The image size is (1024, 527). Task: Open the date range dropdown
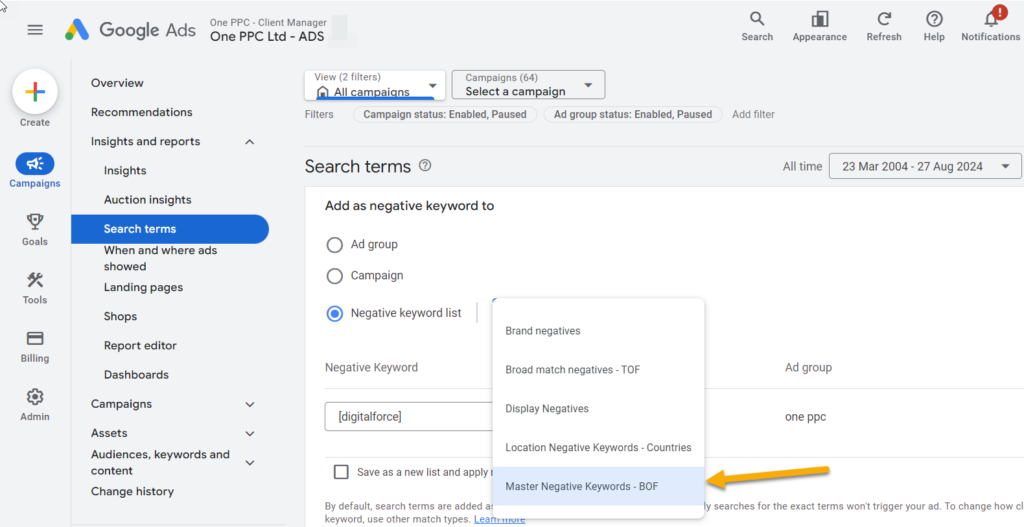[x=925, y=166]
